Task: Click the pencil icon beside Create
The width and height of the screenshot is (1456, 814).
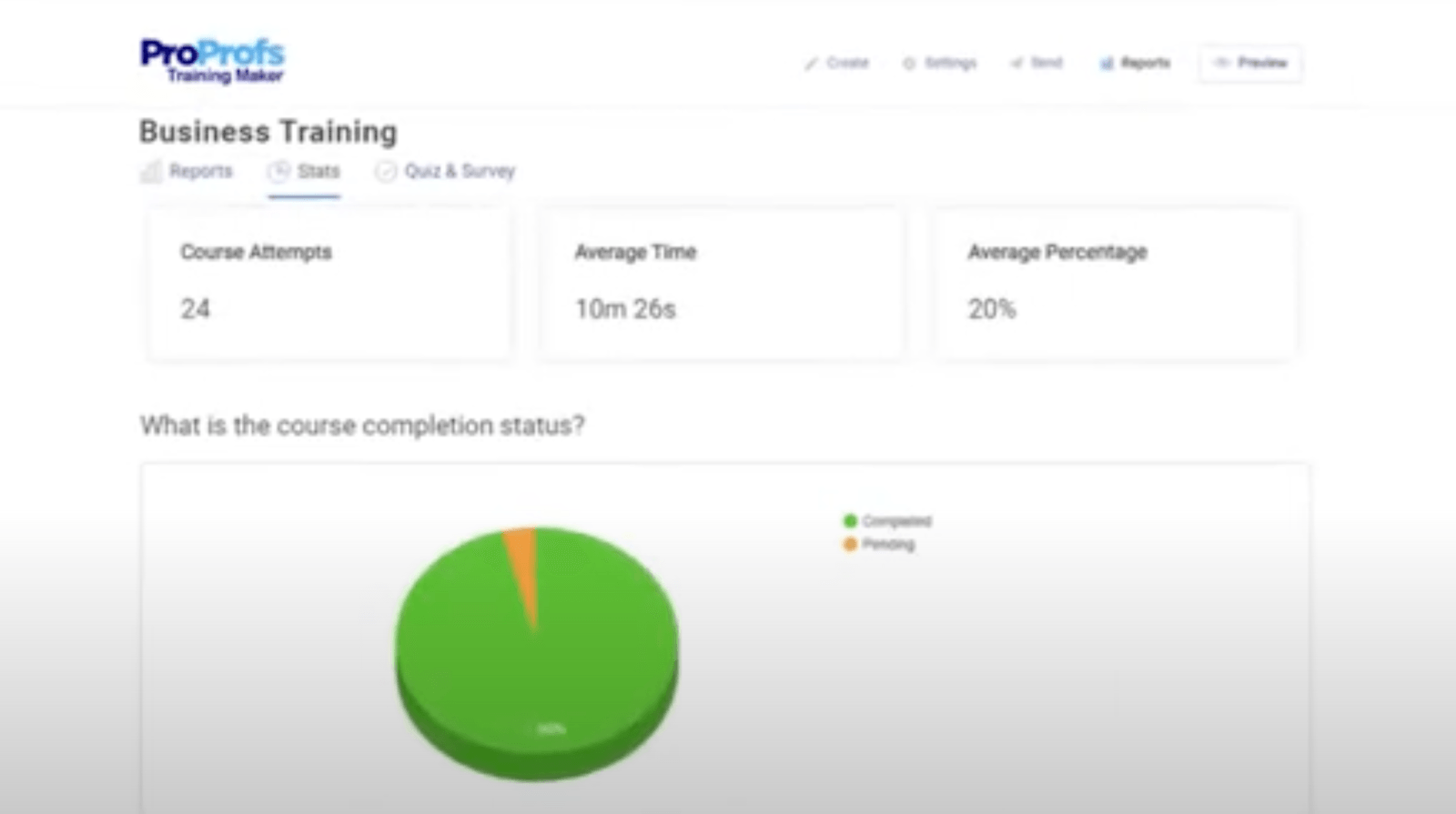Action: [x=811, y=64]
